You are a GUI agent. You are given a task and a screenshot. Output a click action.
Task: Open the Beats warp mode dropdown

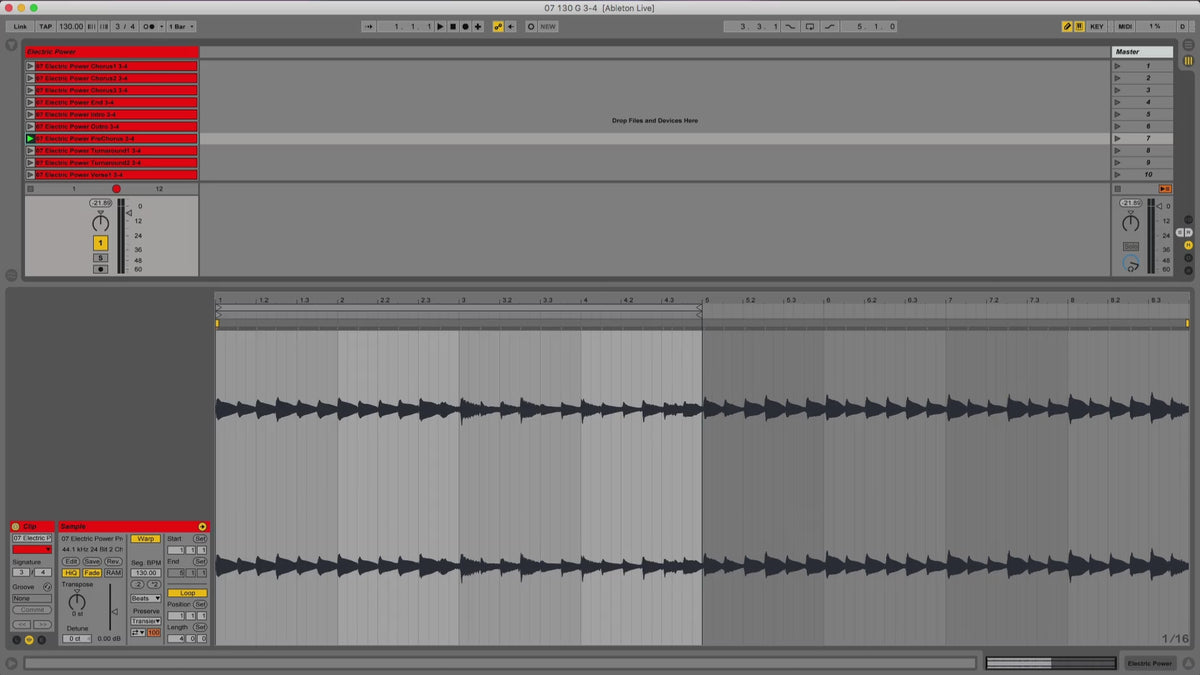[145, 598]
